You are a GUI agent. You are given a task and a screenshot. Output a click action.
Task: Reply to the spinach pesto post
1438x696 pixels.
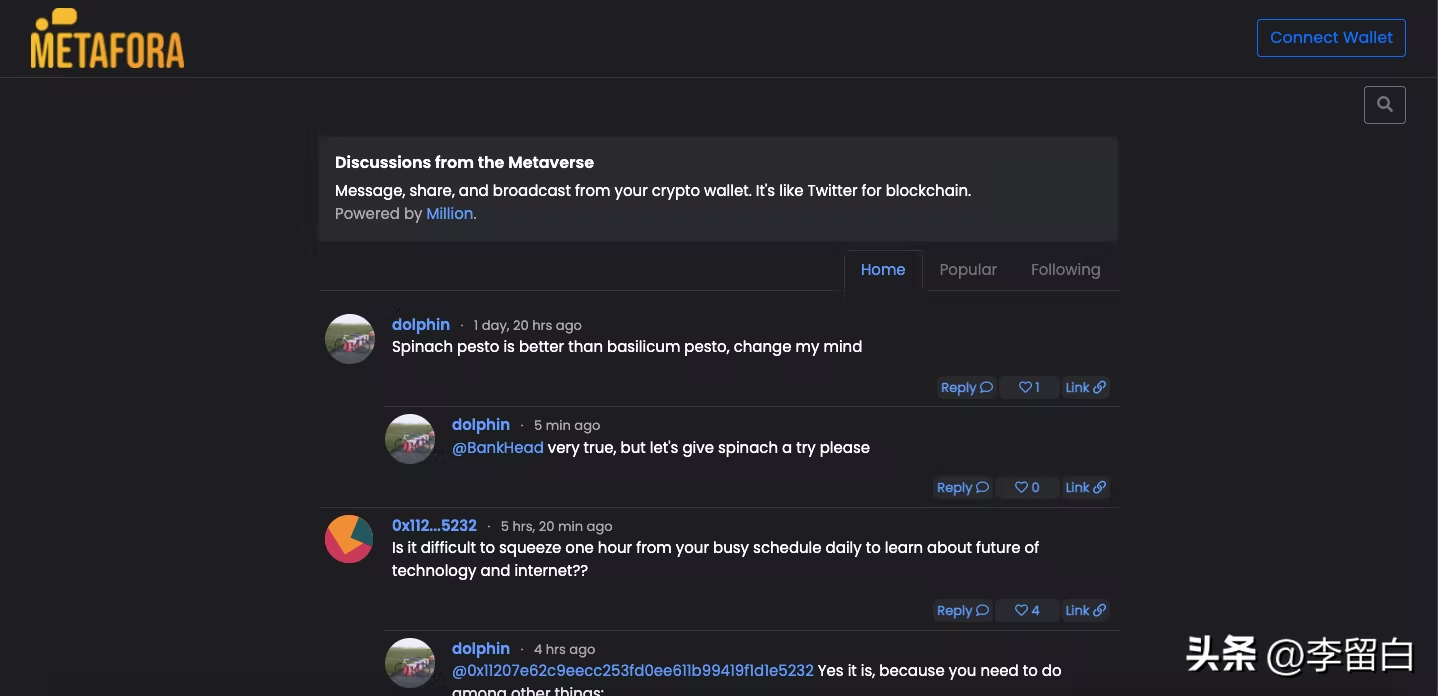pos(966,388)
